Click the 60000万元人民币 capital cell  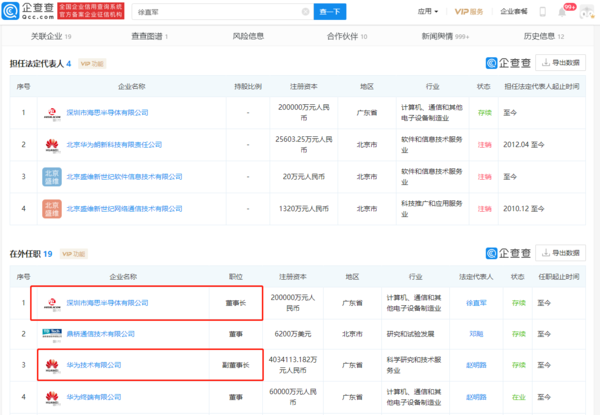pyautogui.click(x=293, y=397)
